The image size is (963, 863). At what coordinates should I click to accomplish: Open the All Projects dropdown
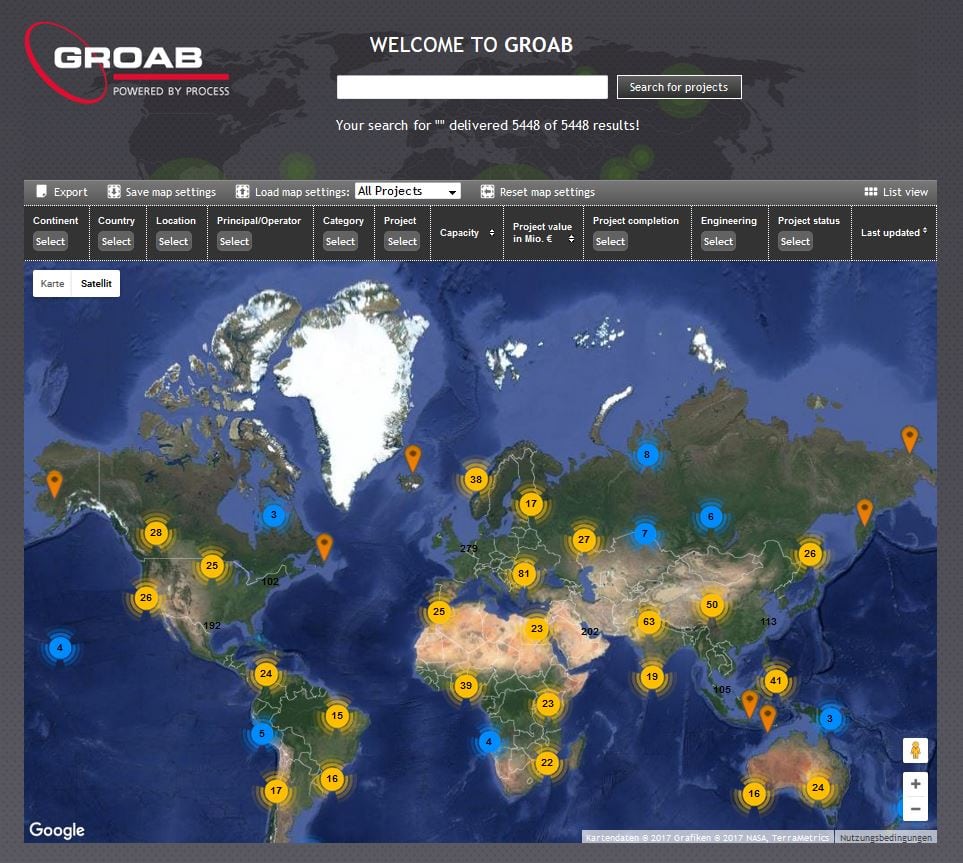407,191
